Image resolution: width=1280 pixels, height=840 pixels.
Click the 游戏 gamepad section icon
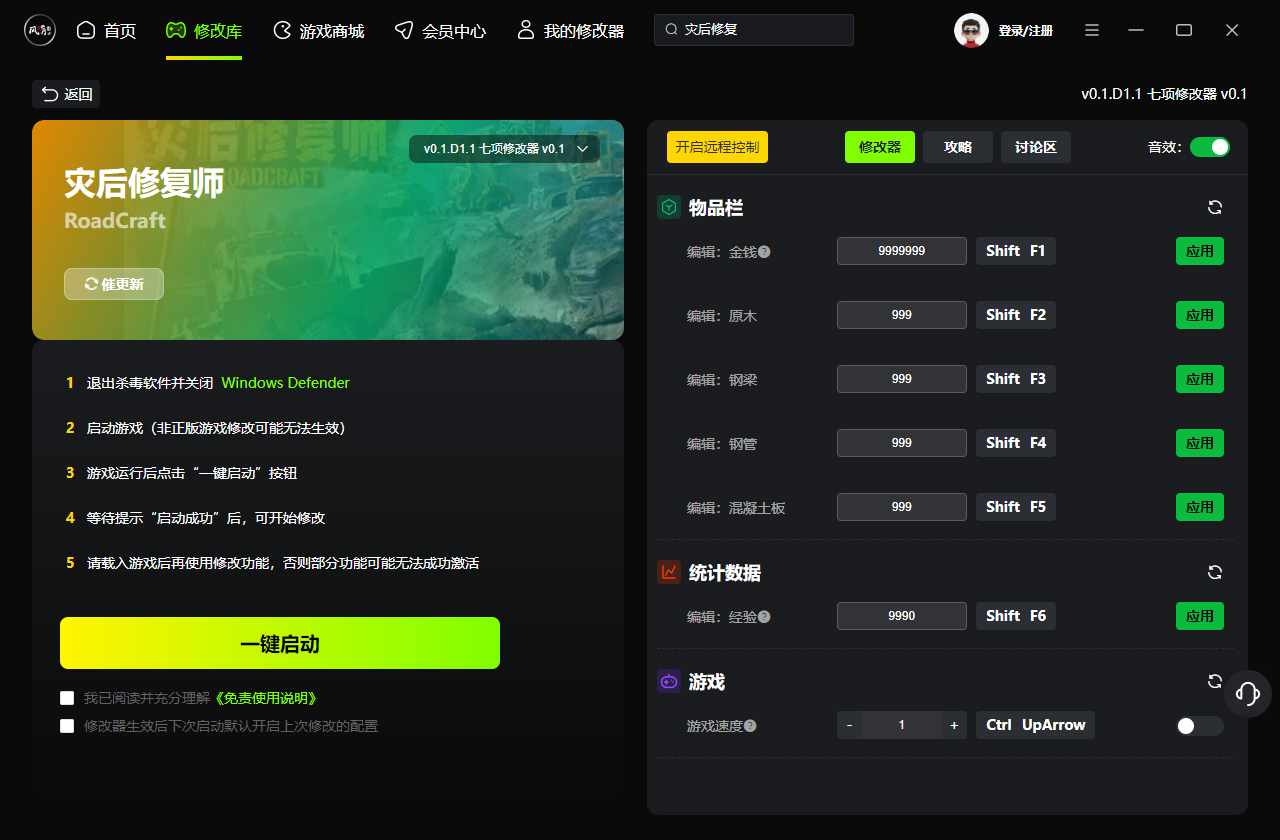pyautogui.click(x=669, y=681)
